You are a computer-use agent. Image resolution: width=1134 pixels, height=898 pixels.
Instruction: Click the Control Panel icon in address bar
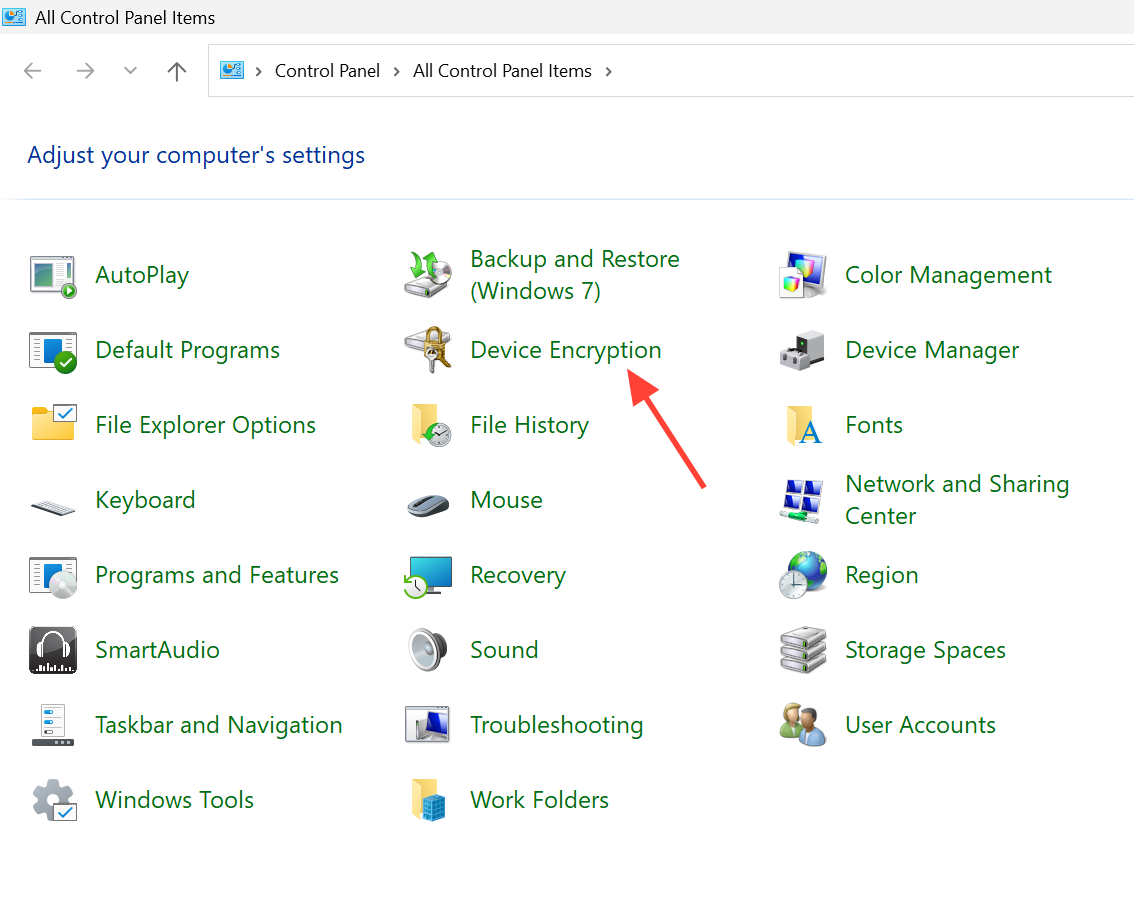click(232, 71)
